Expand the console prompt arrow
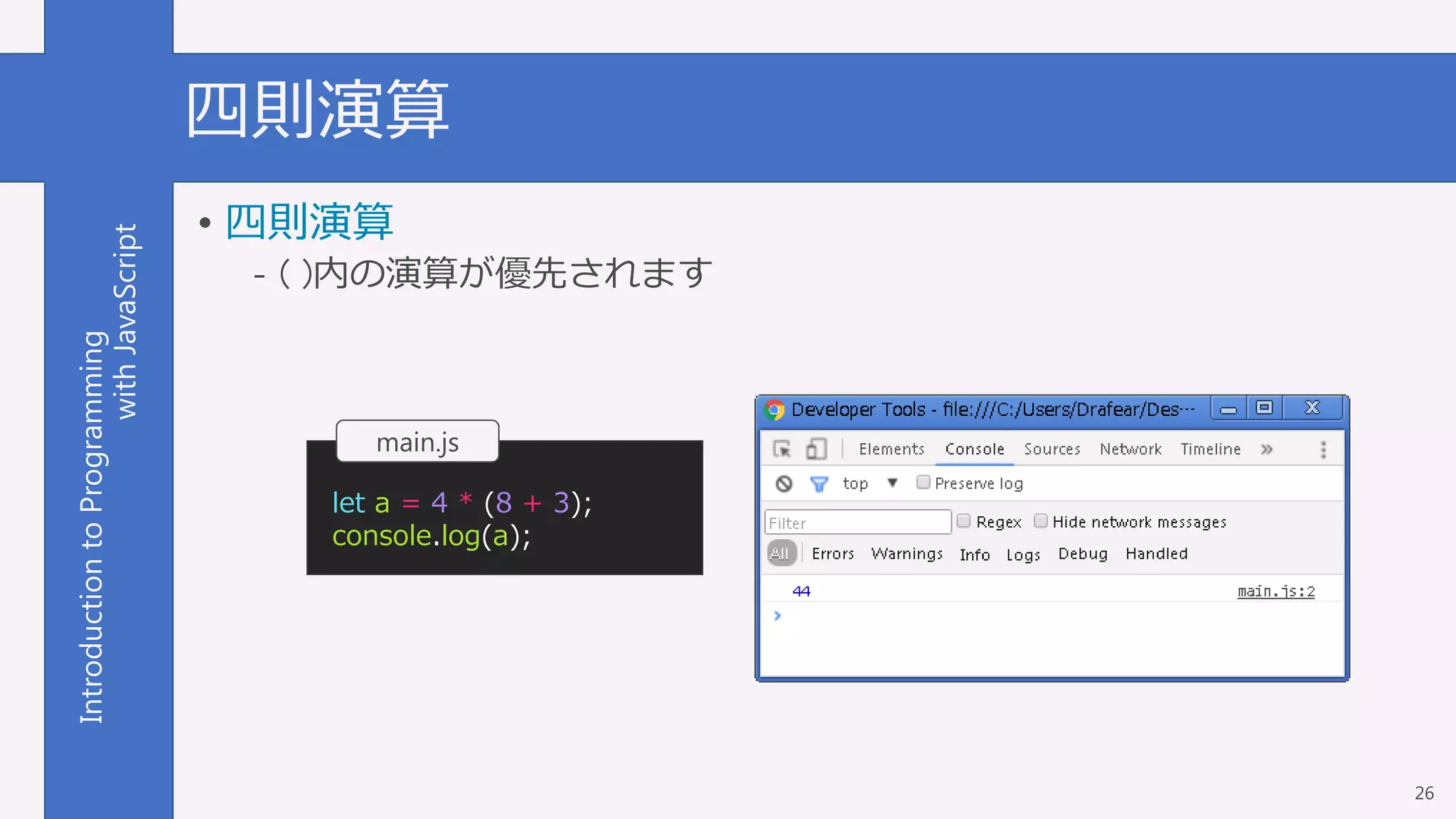Image resolution: width=1456 pixels, height=819 pixels. 777,616
